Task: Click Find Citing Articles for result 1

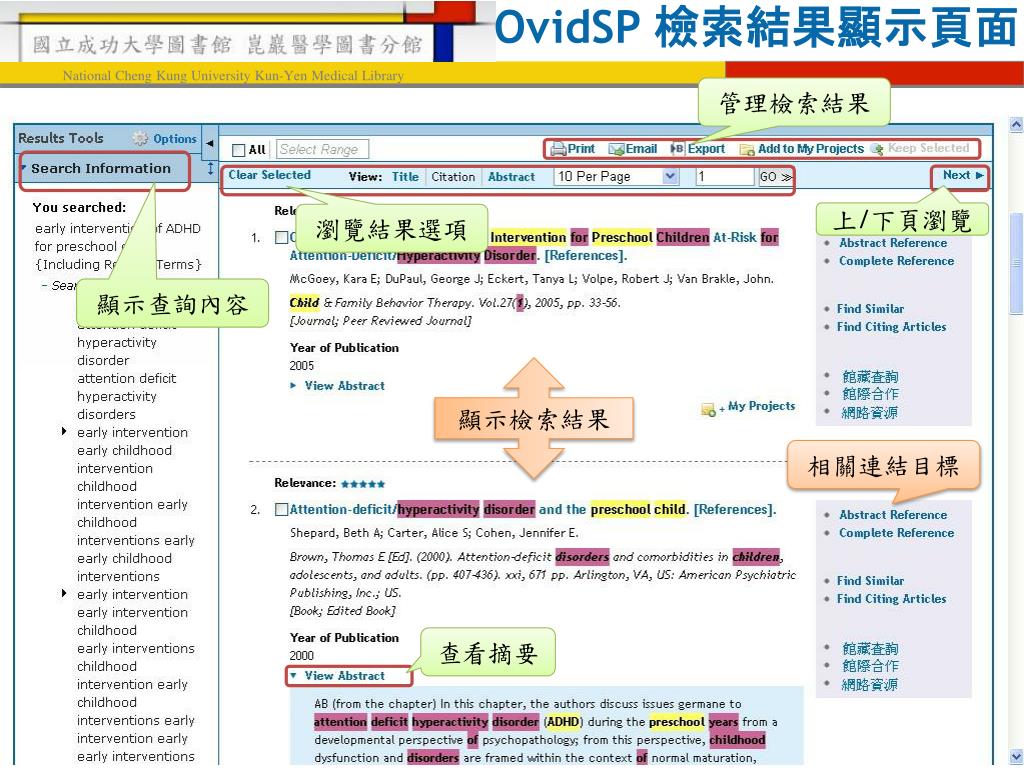Action: pyautogui.click(x=891, y=327)
